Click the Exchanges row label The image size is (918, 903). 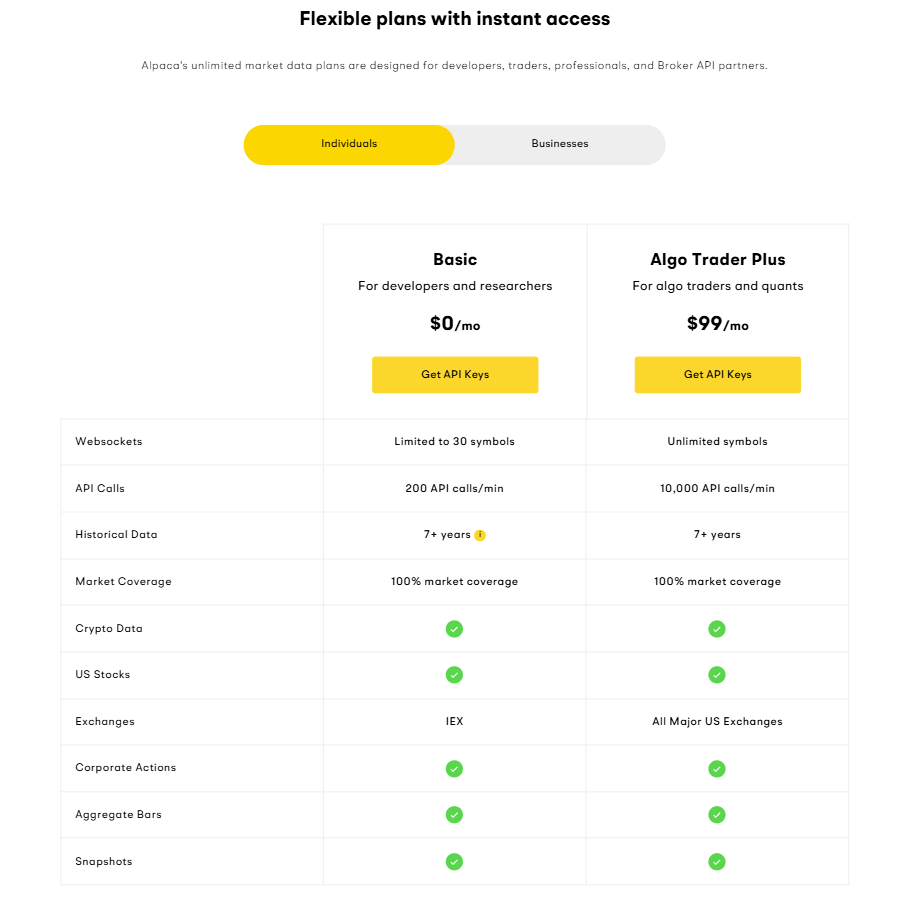click(105, 721)
